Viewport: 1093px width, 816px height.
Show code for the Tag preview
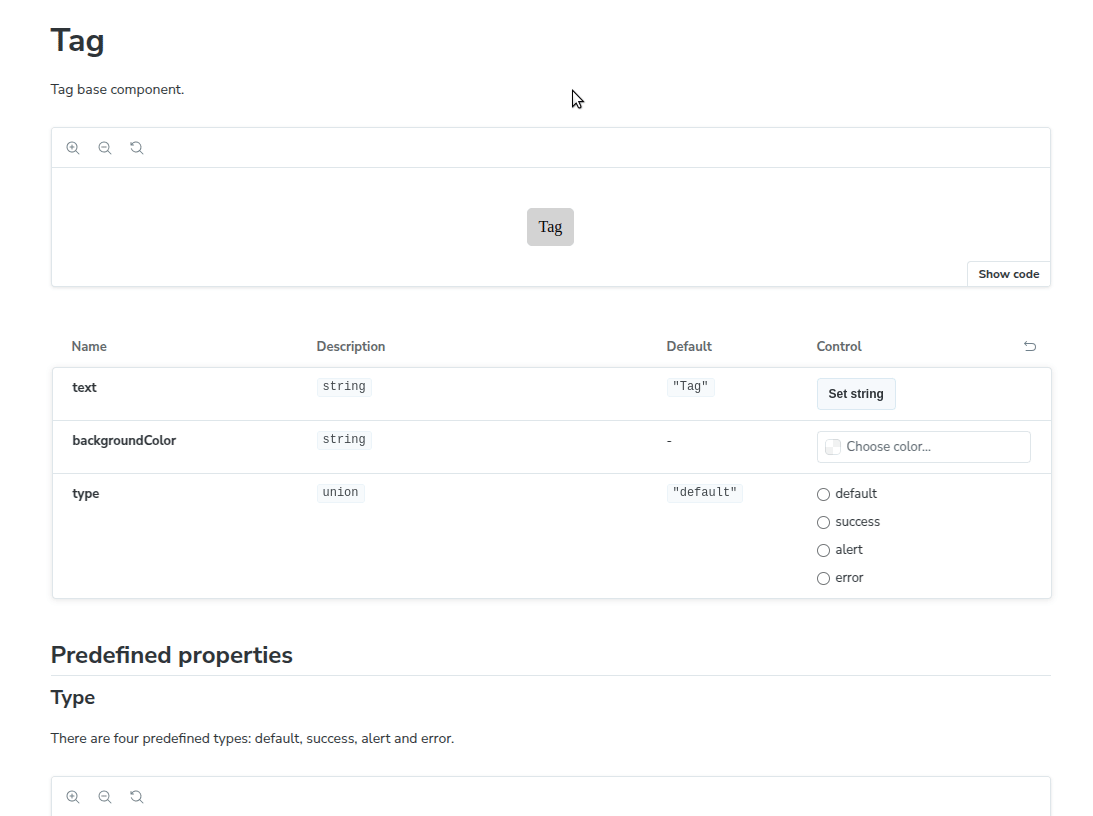click(1008, 274)
